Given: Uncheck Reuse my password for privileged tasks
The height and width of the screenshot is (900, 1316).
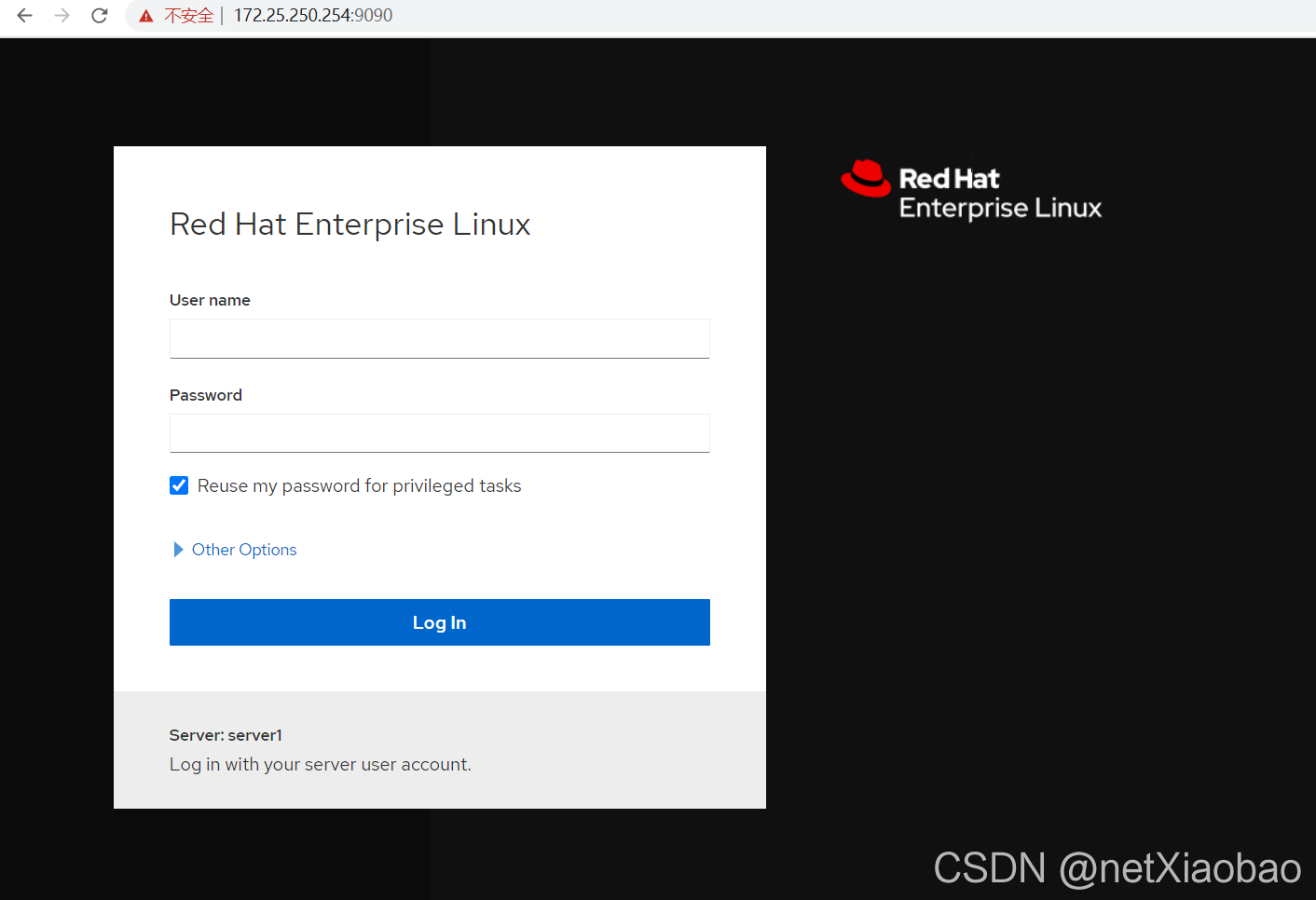Looking at the screenshot, I should [x=179, y=485].
